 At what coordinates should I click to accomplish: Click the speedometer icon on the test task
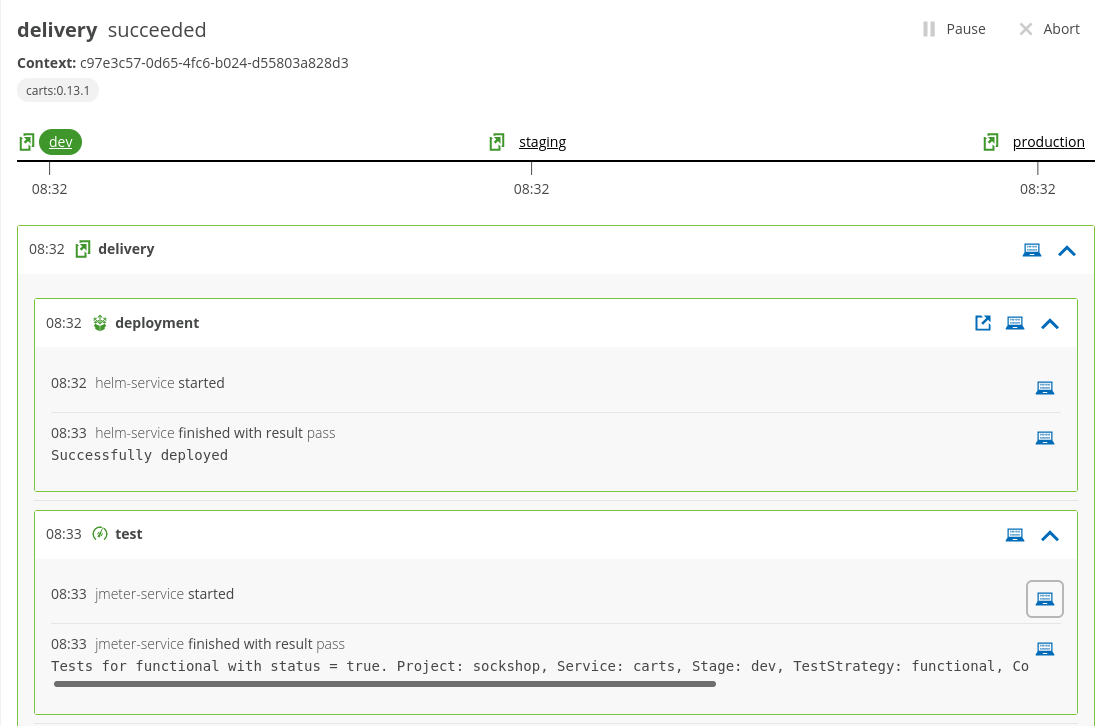(99, 533)
